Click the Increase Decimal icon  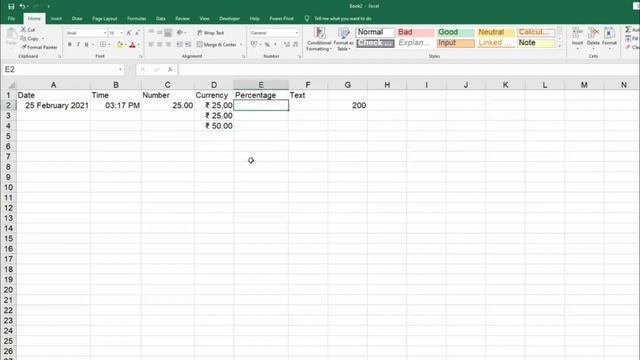287,44
